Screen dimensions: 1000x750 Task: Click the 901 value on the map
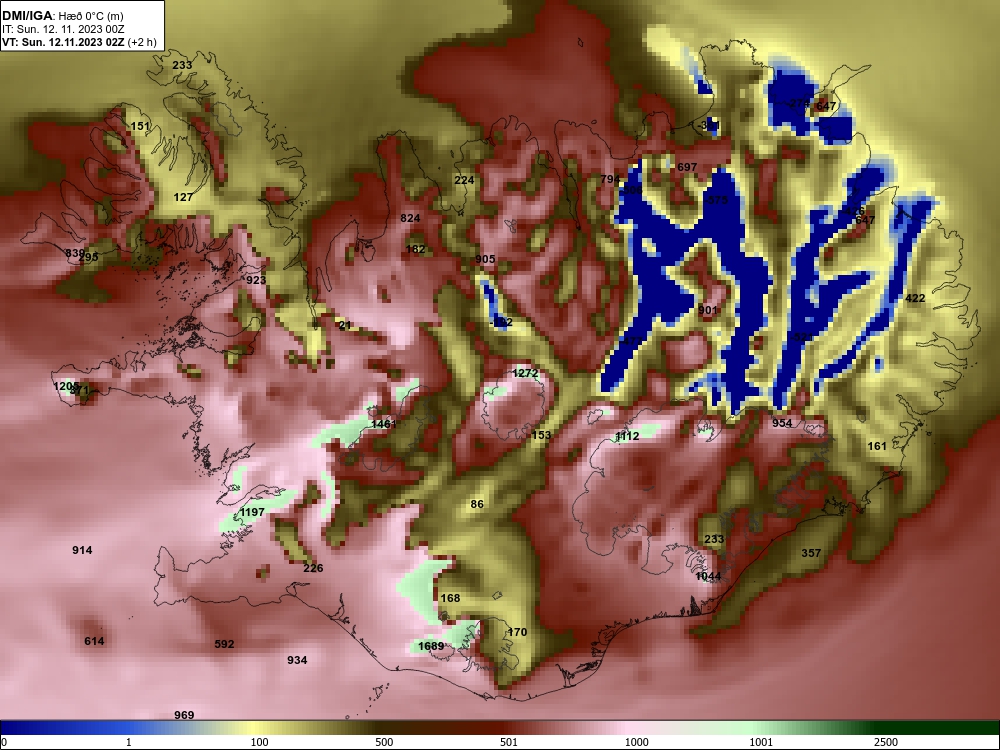click(707, 310)
